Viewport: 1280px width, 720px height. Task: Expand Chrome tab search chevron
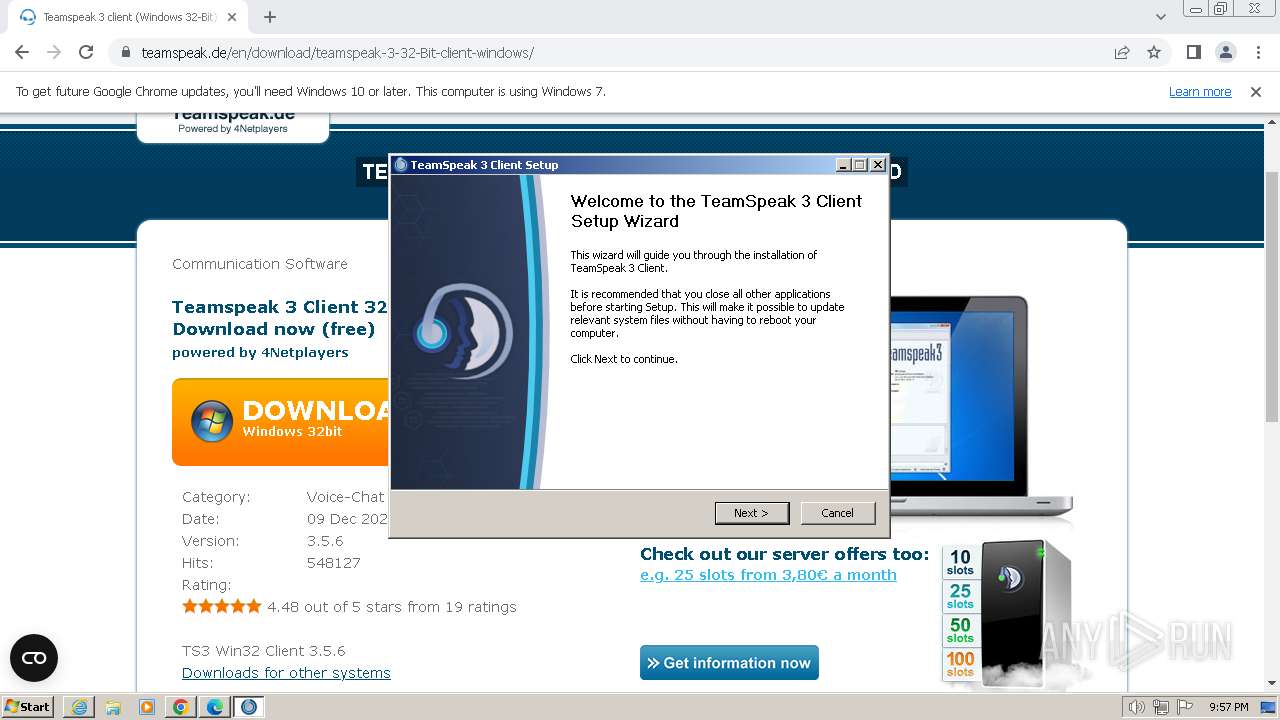1160,17
